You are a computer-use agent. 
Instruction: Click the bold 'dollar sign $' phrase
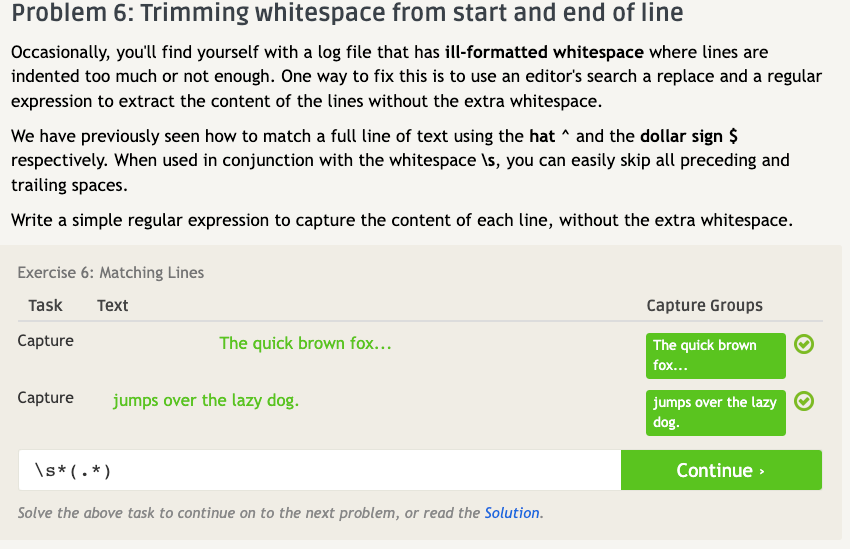(688, 136)
